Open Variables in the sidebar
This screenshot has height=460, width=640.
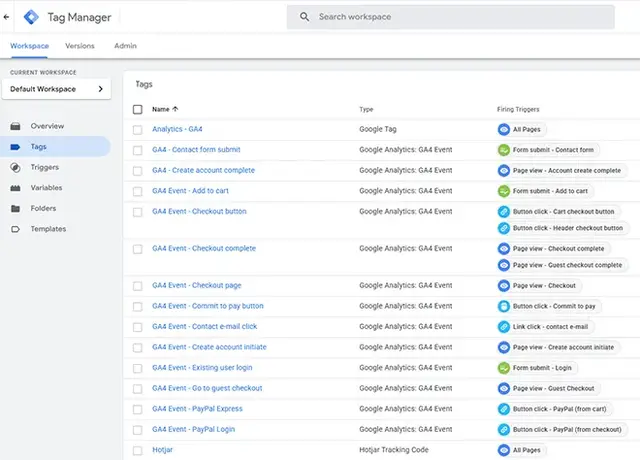point(46,188)
